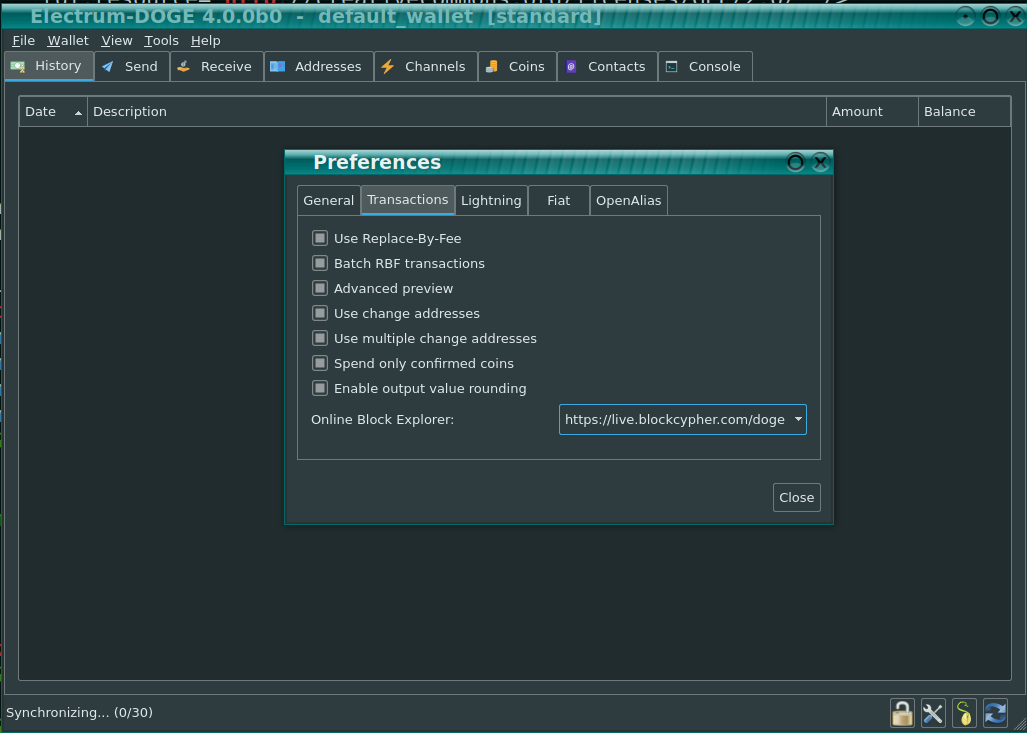Enable Spend only confirmed coins
Screen dimensions: 1027x733
[320, 364]
